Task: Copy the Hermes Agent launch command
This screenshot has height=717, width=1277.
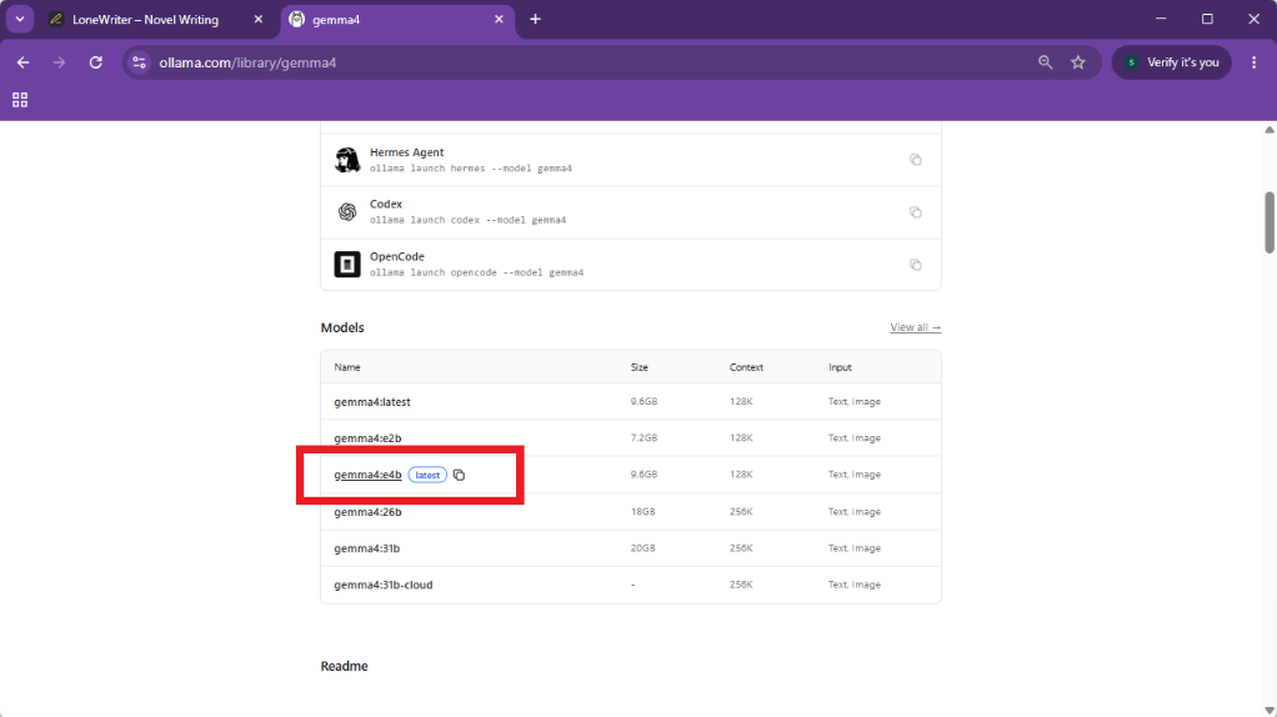Action: (915, 160)
